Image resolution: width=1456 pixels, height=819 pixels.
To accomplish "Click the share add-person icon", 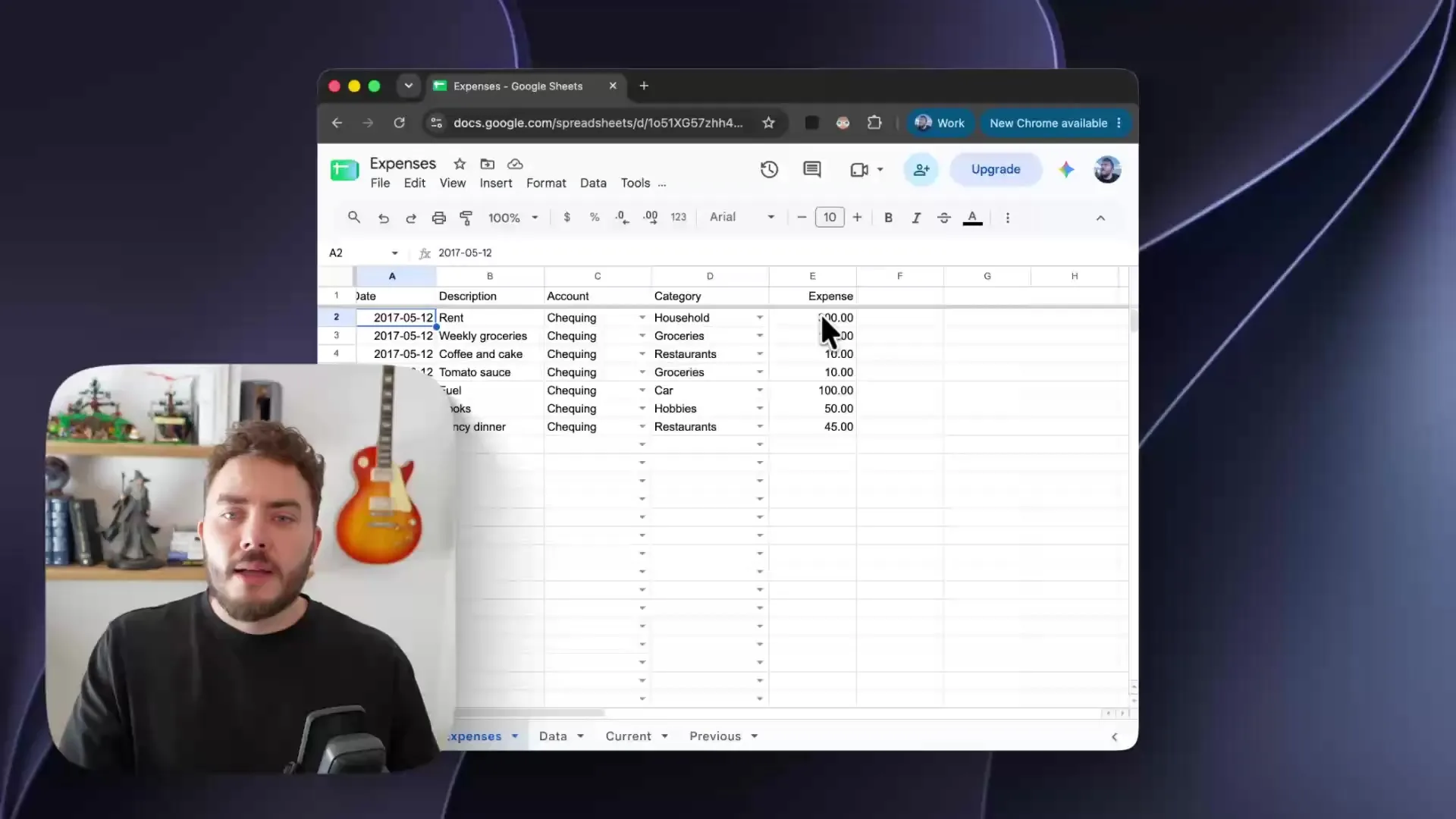I will point(921,170).
